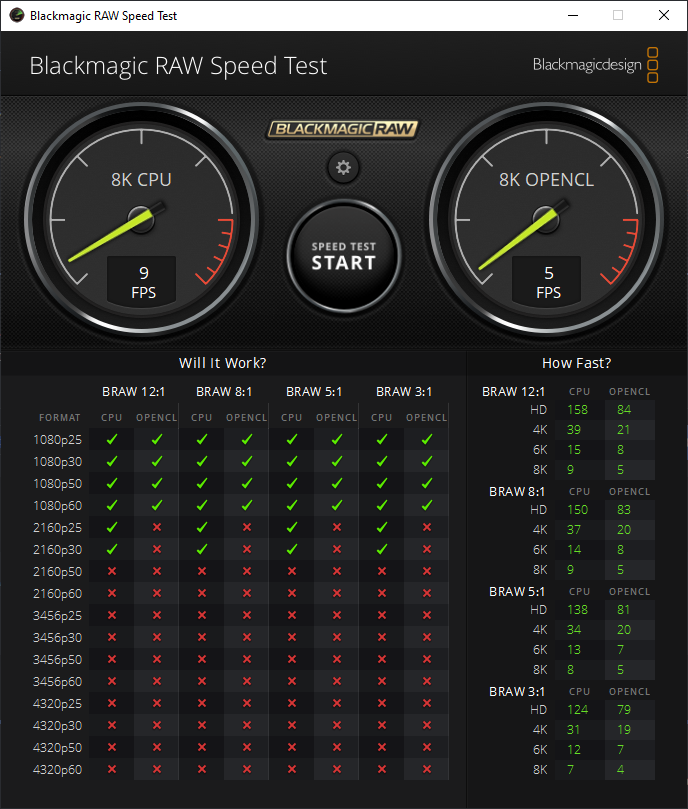This screenshot has height=809, width=688.
Task: Click the BRAW 8:1 column header in Will It Work
Action: coord(224,392)
